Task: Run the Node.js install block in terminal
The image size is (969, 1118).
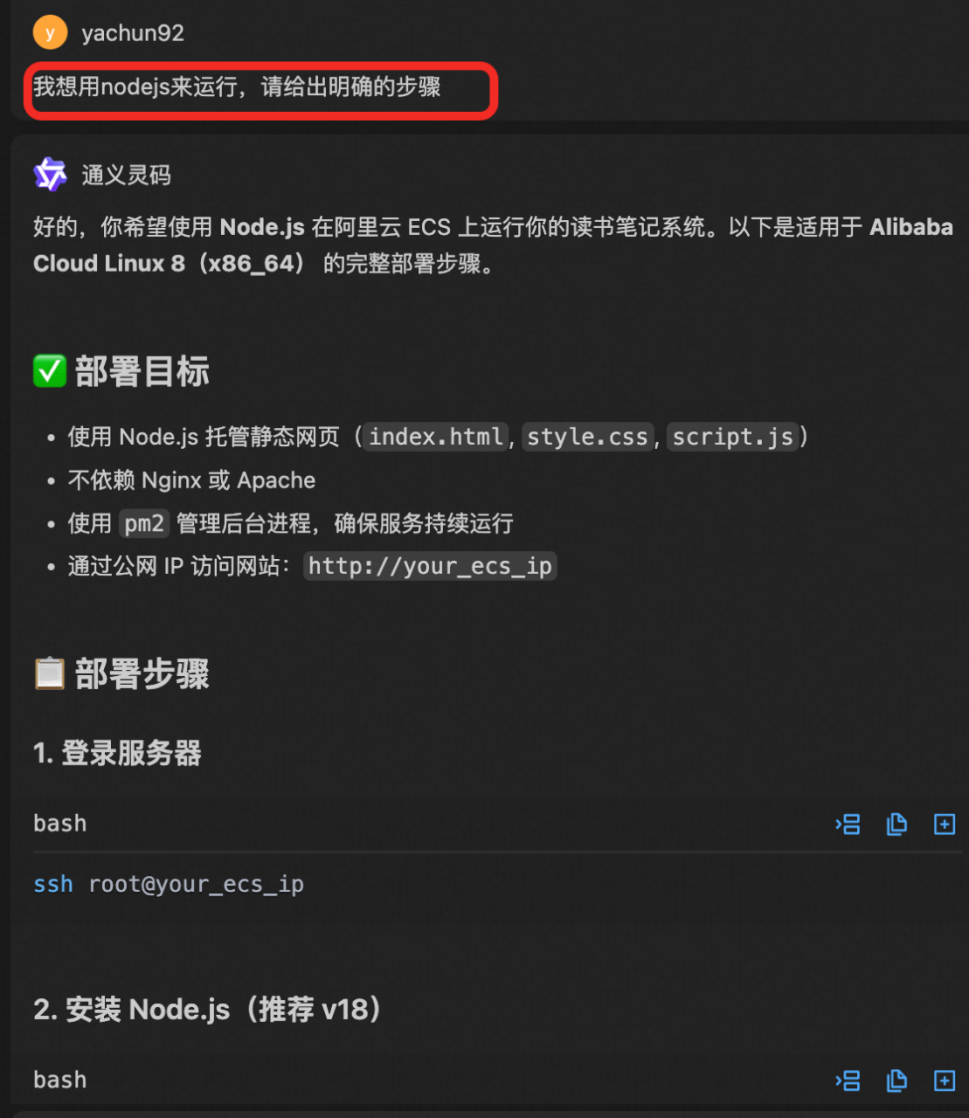Action: pyautogui.click(x=848, y=1080)
